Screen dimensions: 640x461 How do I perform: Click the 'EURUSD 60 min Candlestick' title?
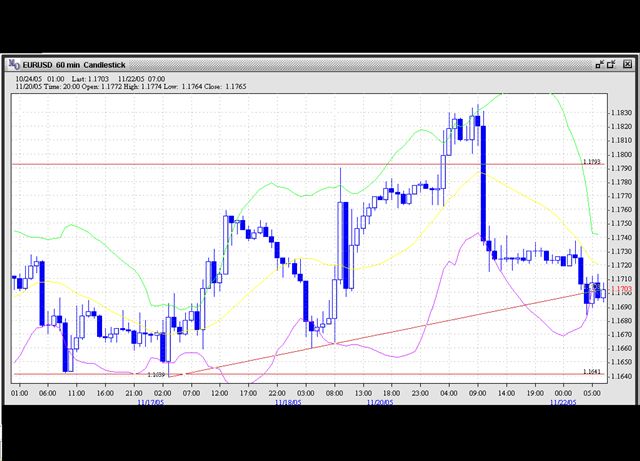pos(74,65)
